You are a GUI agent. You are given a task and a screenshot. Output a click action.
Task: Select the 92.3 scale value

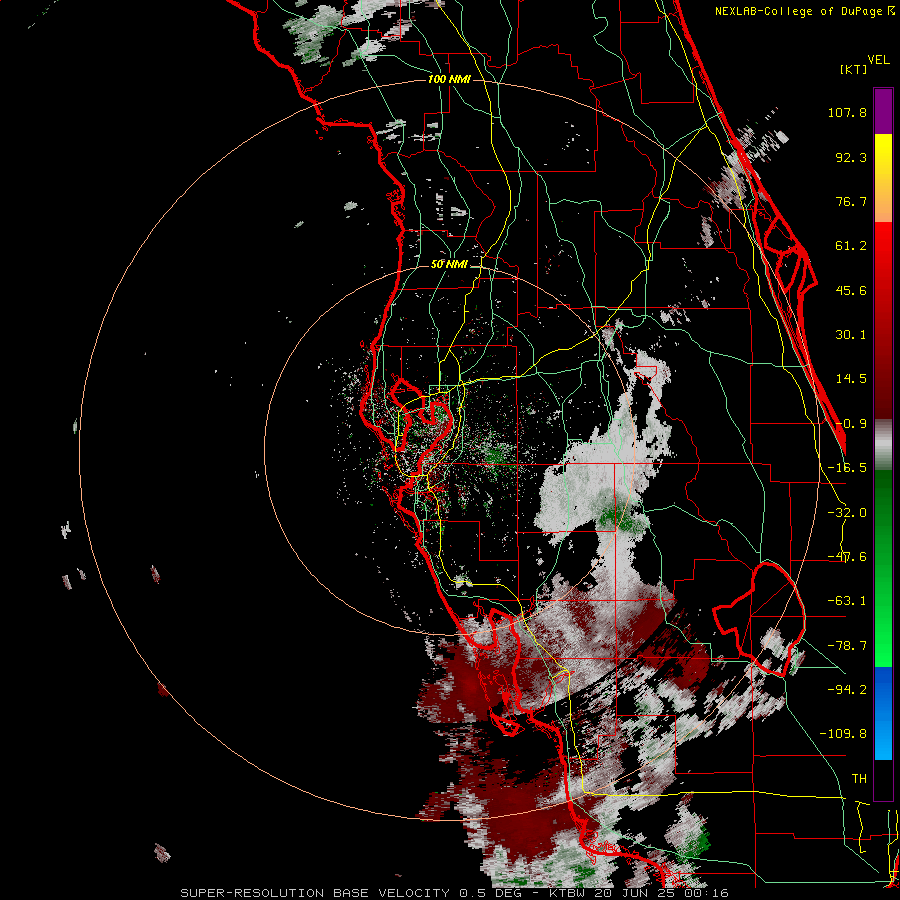coord(851,157)
